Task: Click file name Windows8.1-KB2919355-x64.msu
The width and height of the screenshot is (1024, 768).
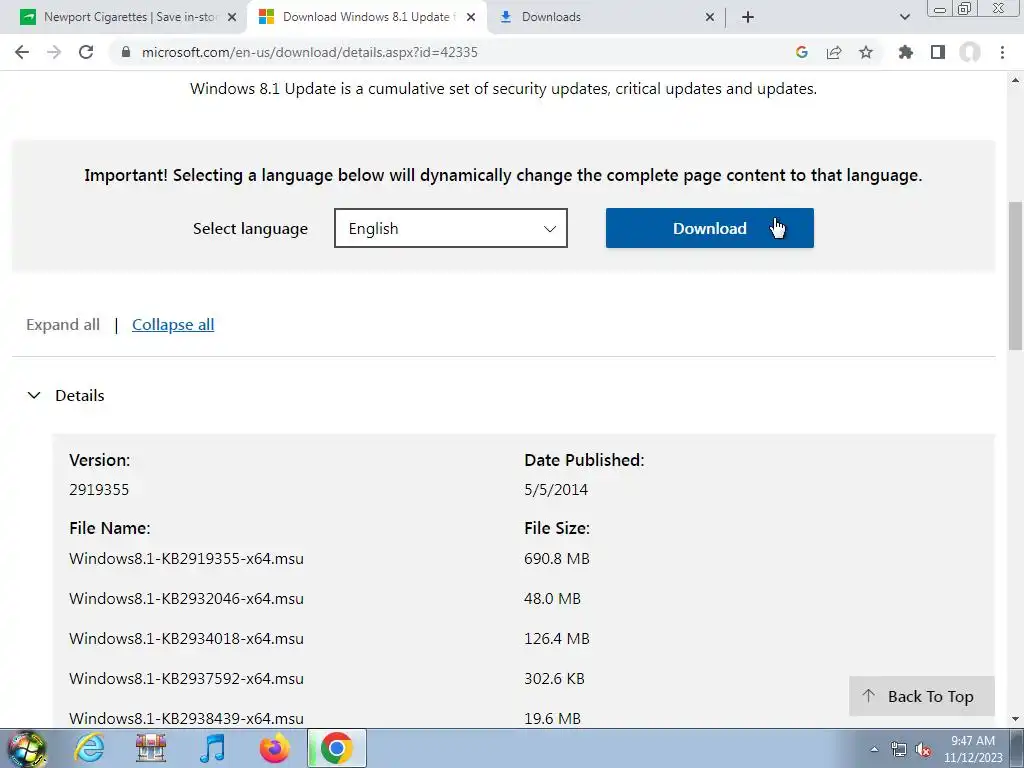Action: click(x=186, y=558)
